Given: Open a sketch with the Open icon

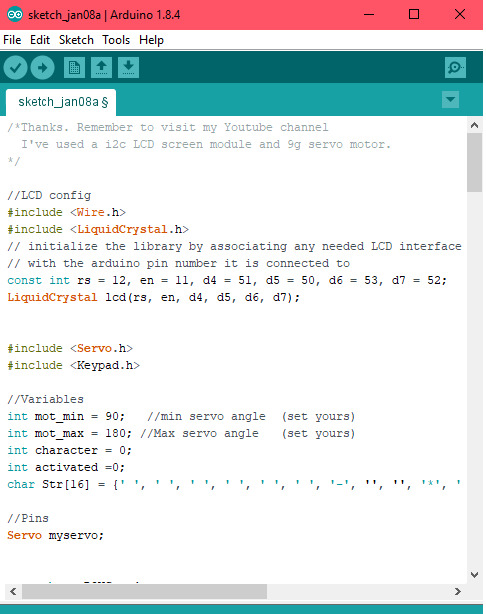Looking at the screenshot, I should pyautogui.click(x=101, y=68).
